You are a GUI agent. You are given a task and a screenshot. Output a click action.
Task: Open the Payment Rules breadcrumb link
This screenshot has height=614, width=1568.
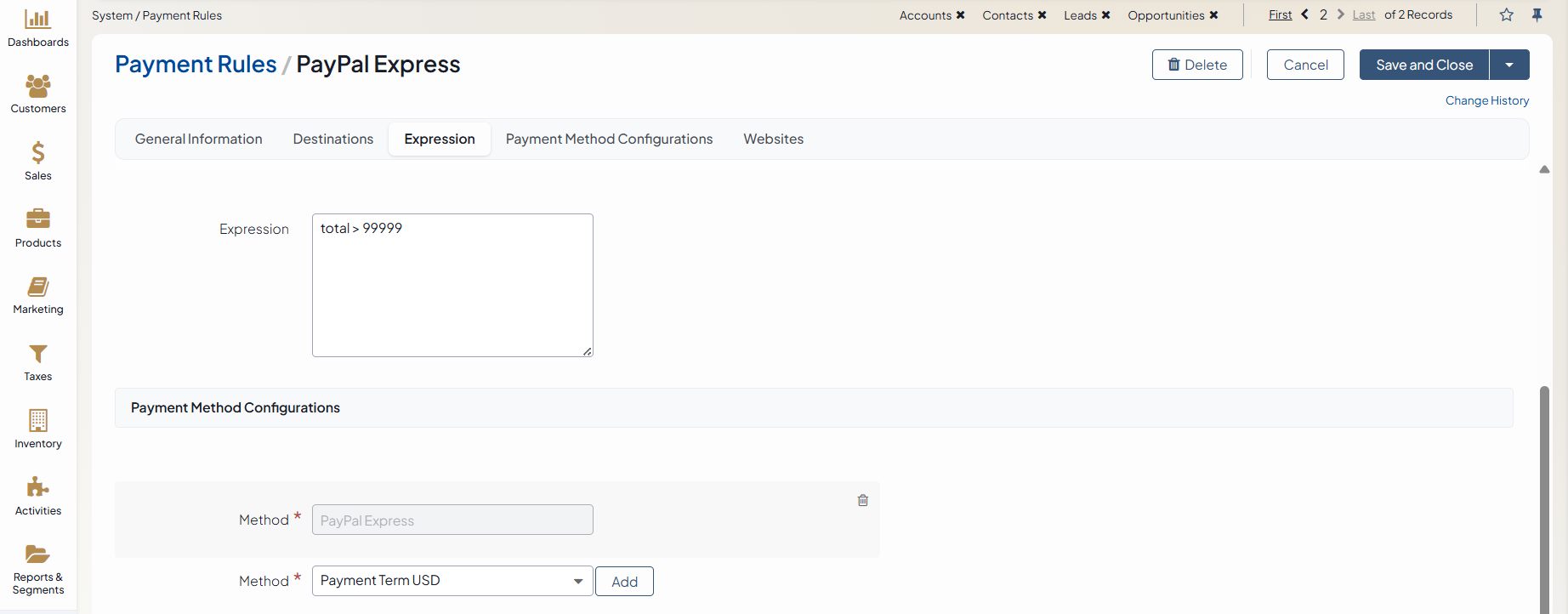(196, 65)
